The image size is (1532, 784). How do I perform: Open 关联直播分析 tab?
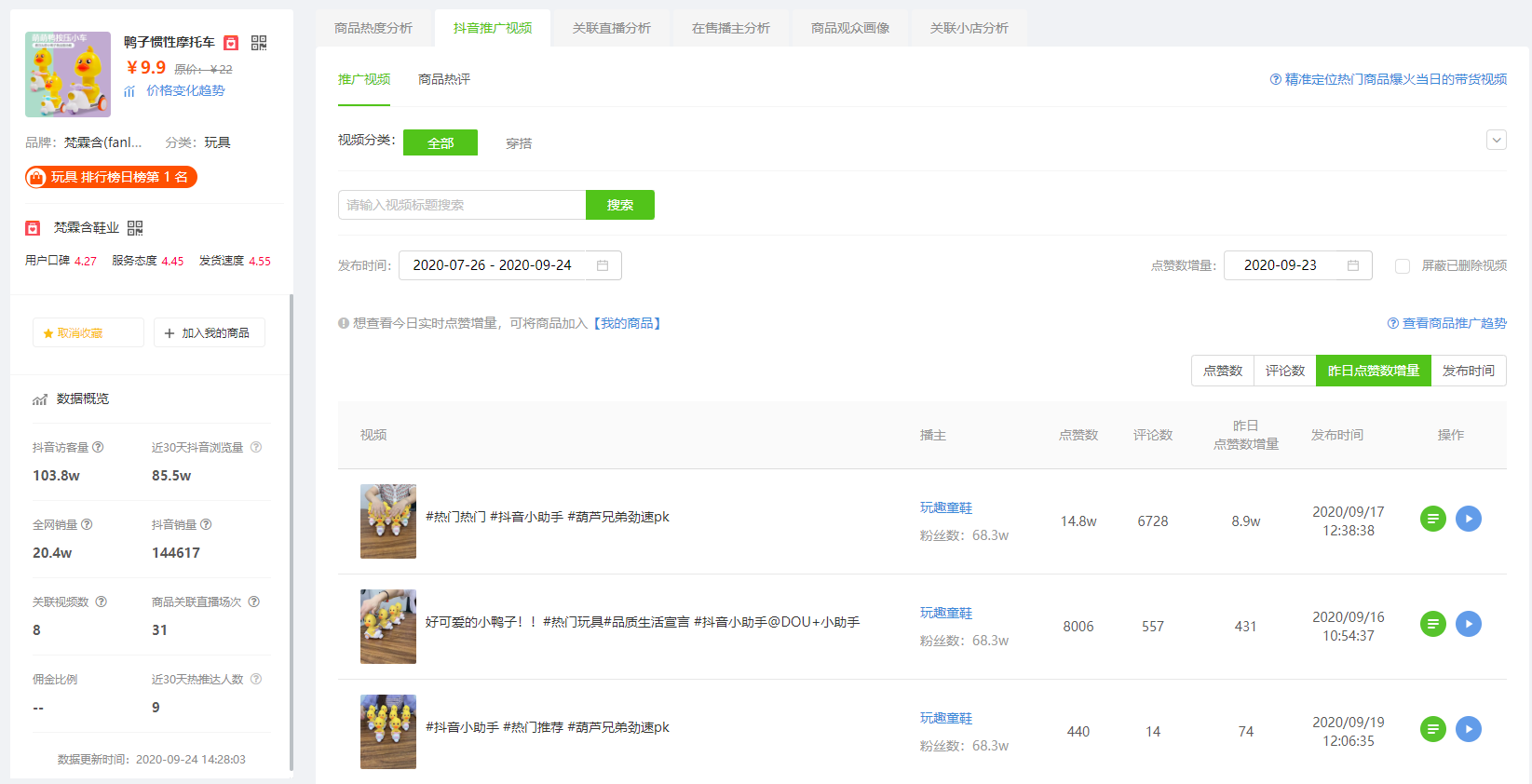coord(612,28)
